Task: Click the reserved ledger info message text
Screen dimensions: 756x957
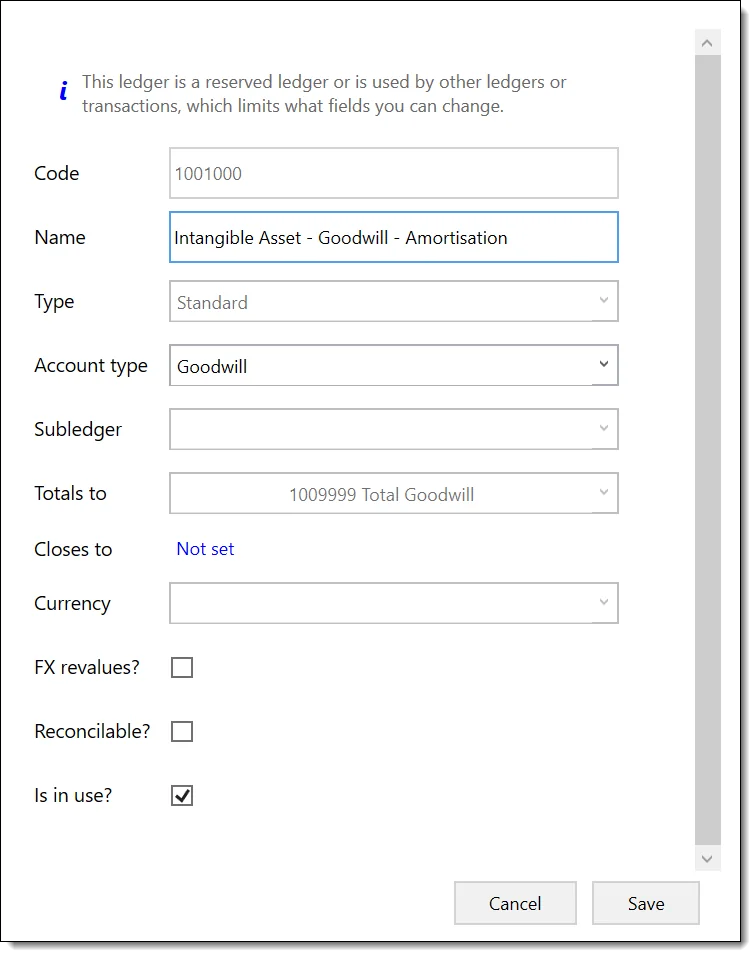Action: tap(324, 93)
